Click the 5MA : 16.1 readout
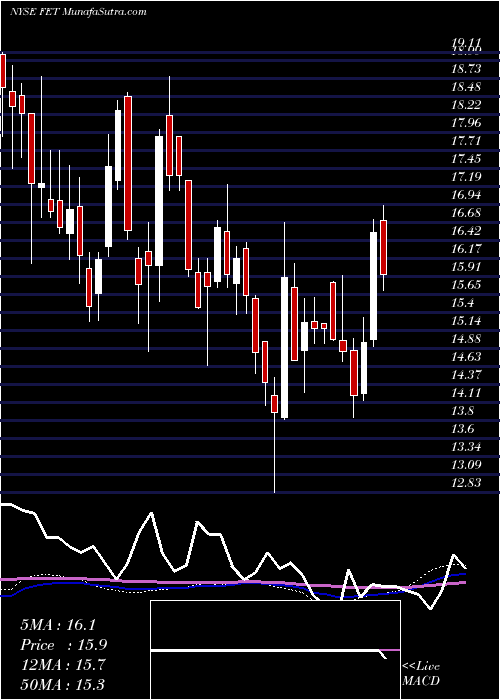500x700 pixels. coord(58,625)
